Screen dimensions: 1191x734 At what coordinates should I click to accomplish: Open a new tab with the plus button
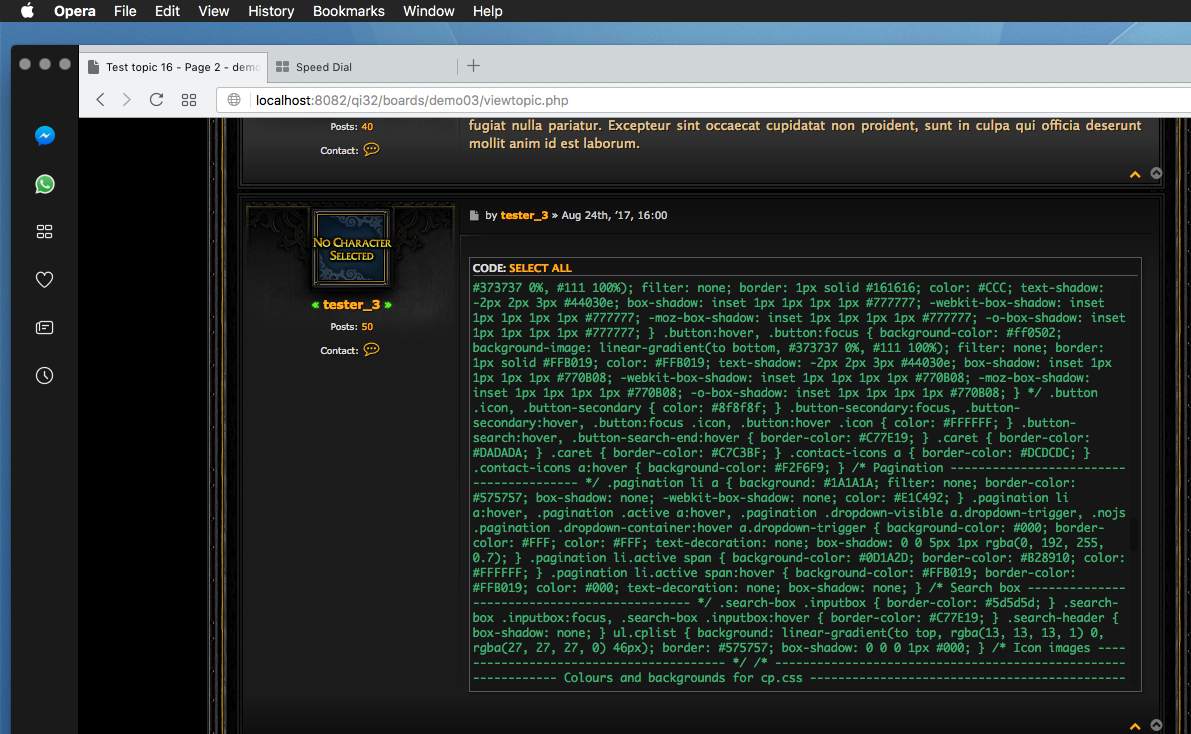[x=472, y=64]
